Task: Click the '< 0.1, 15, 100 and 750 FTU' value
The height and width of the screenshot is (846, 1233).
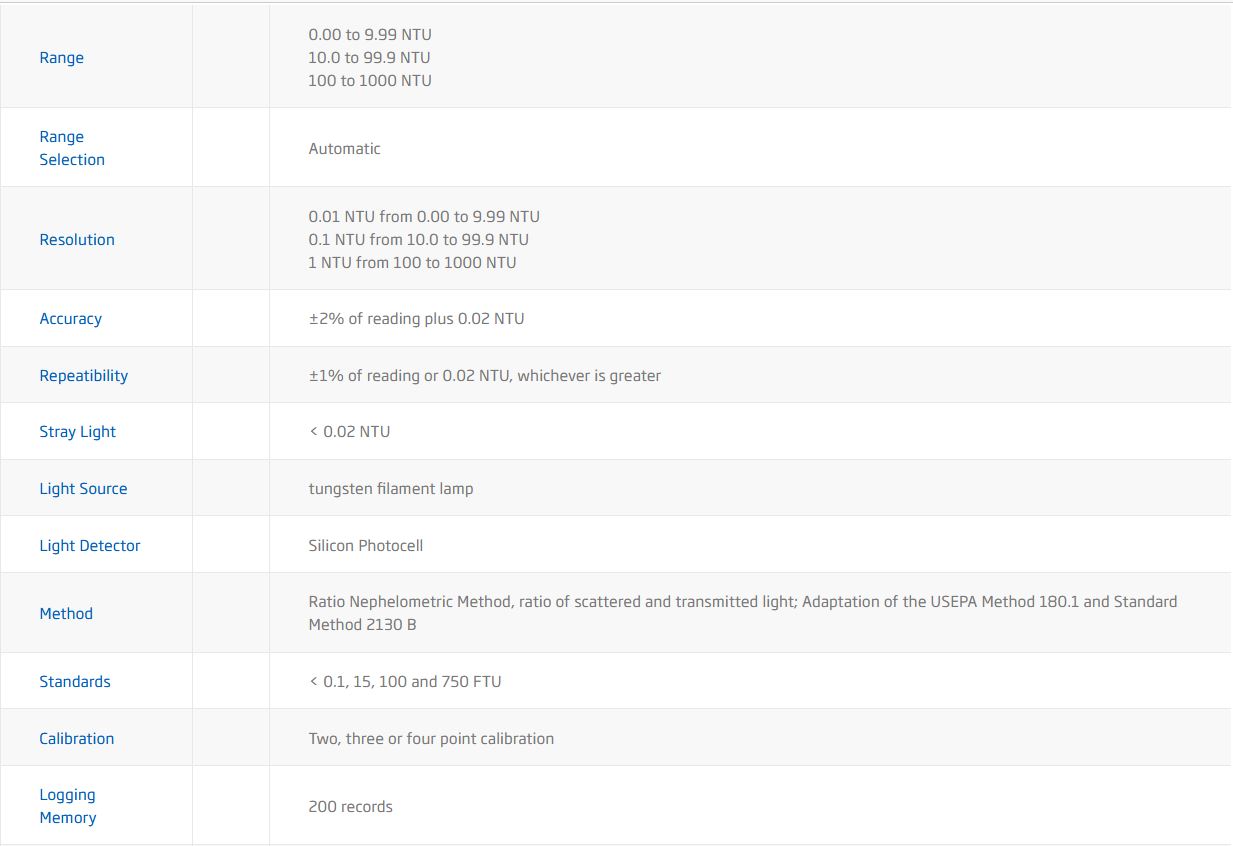Action: 405,682
